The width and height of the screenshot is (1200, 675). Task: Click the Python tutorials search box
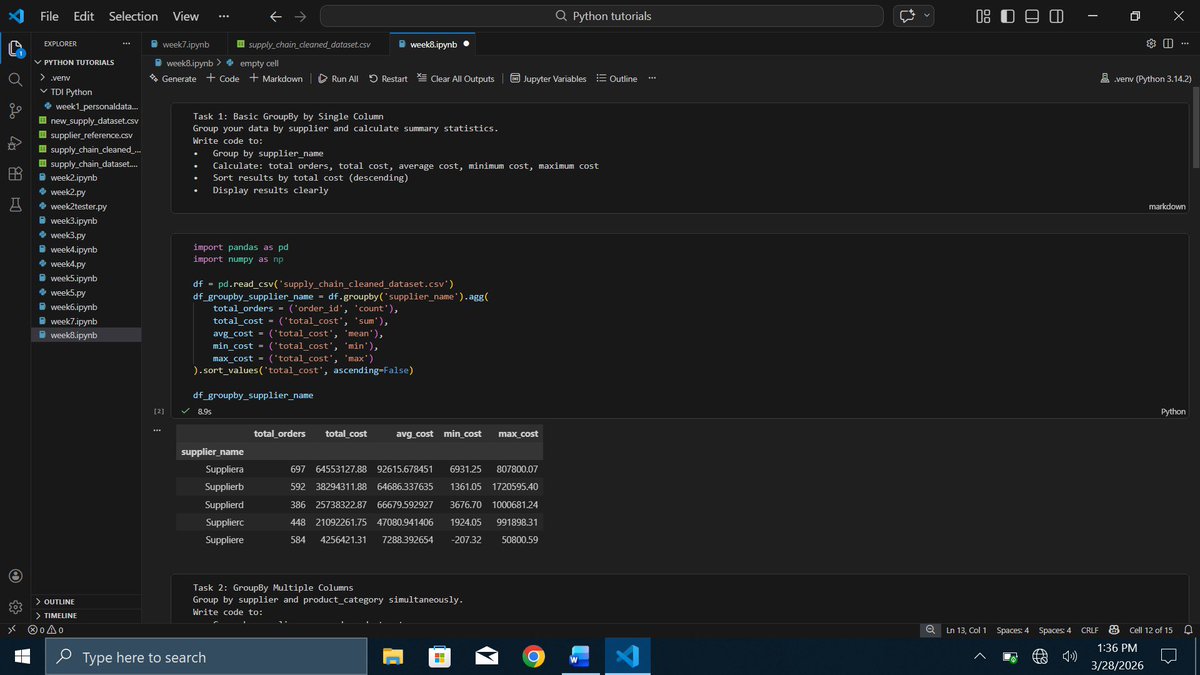[x=602, y=16]
